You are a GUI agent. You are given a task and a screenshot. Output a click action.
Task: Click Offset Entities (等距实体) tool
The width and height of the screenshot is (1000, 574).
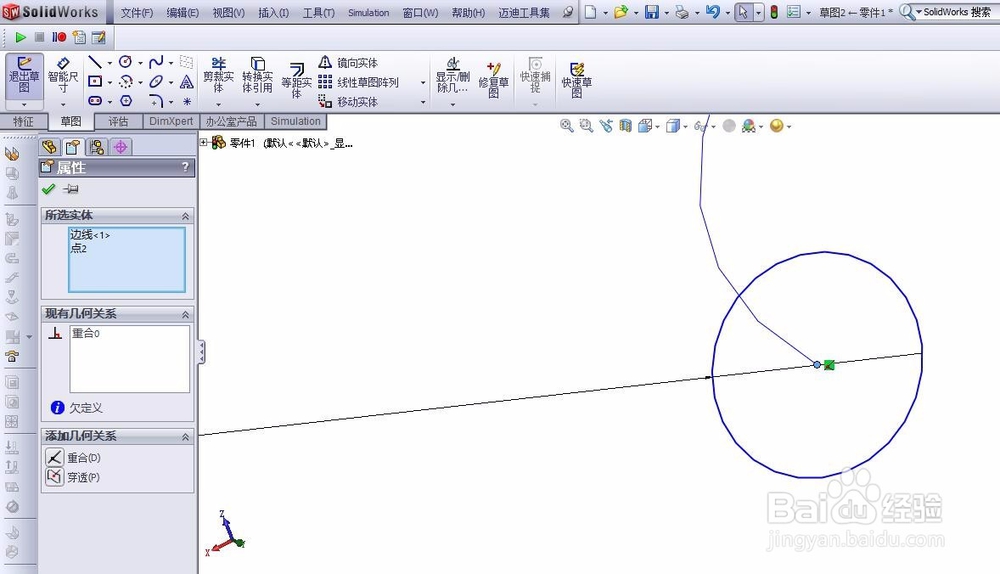297,80
